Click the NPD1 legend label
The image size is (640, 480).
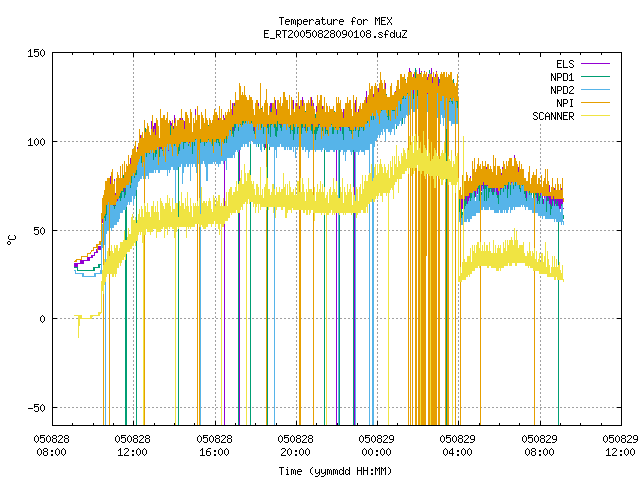[562, 77]
